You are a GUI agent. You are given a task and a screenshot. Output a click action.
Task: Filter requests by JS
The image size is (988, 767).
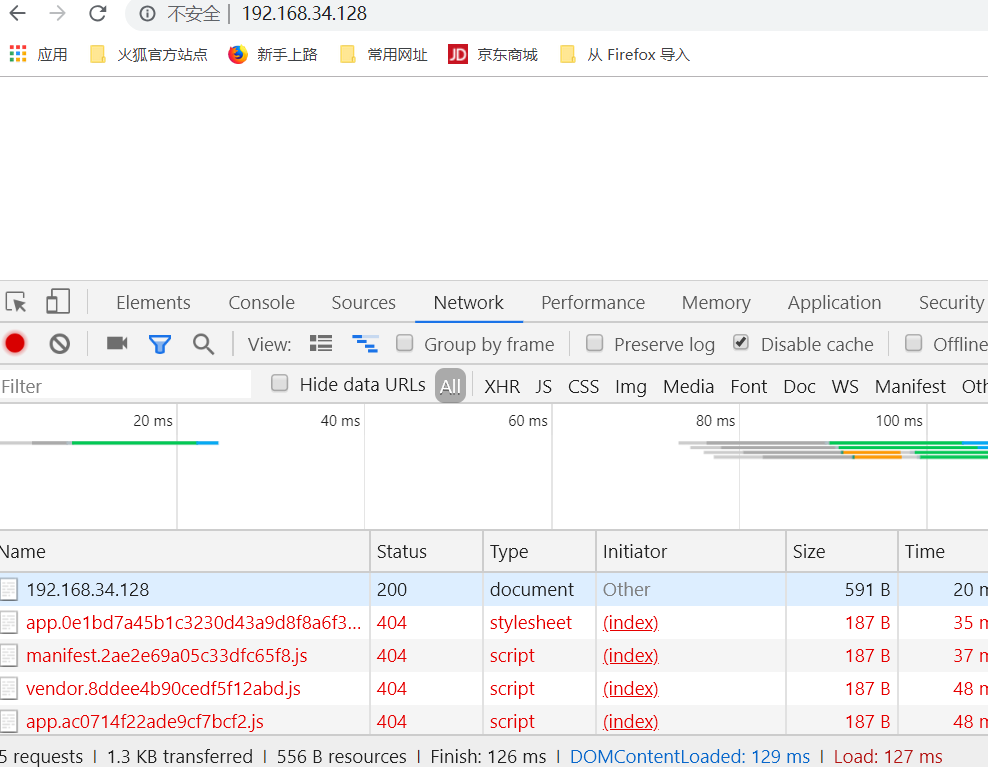(x=544, y=386)
